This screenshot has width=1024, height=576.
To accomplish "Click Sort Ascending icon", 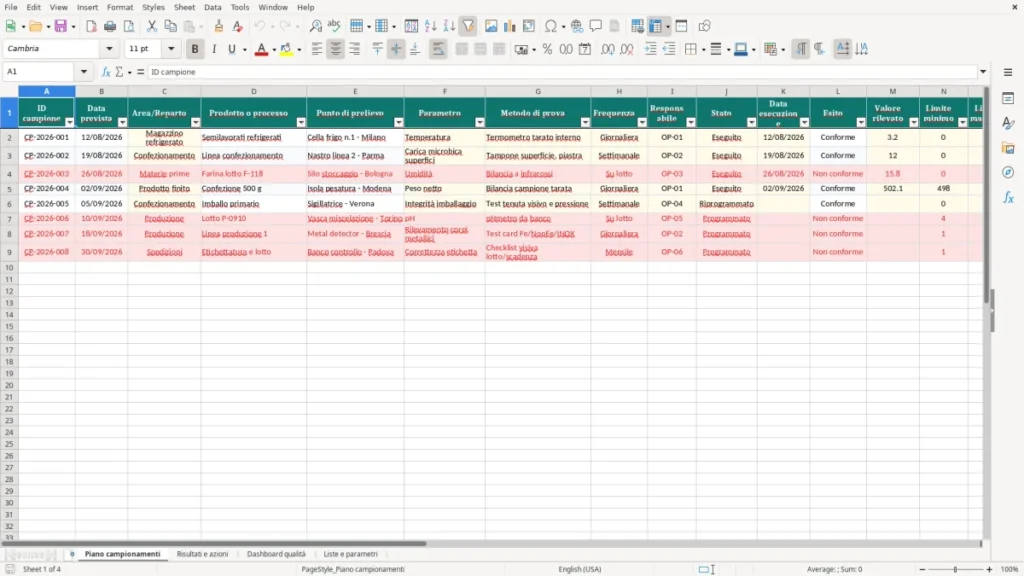I will pyautogui.click(x=430, y=26).
